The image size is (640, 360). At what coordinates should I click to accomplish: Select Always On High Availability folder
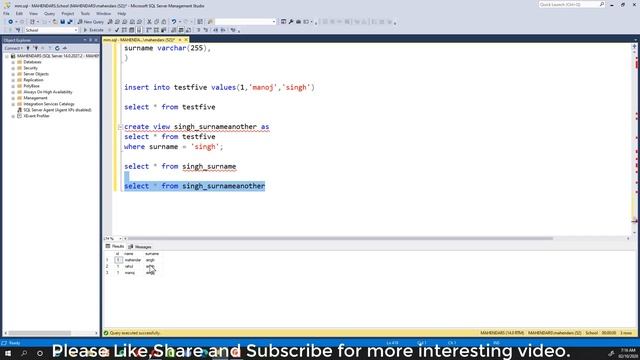click(48, 92)
